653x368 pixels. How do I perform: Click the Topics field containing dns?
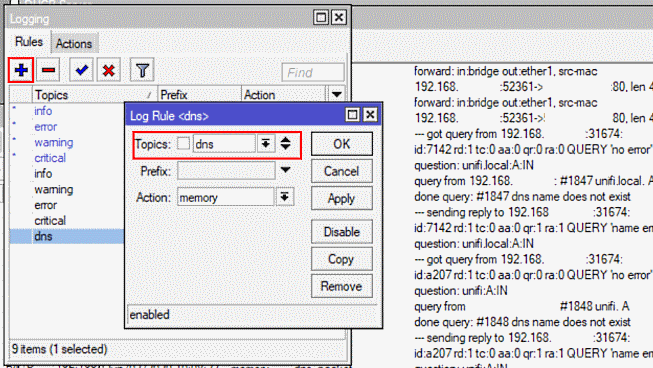224,144
